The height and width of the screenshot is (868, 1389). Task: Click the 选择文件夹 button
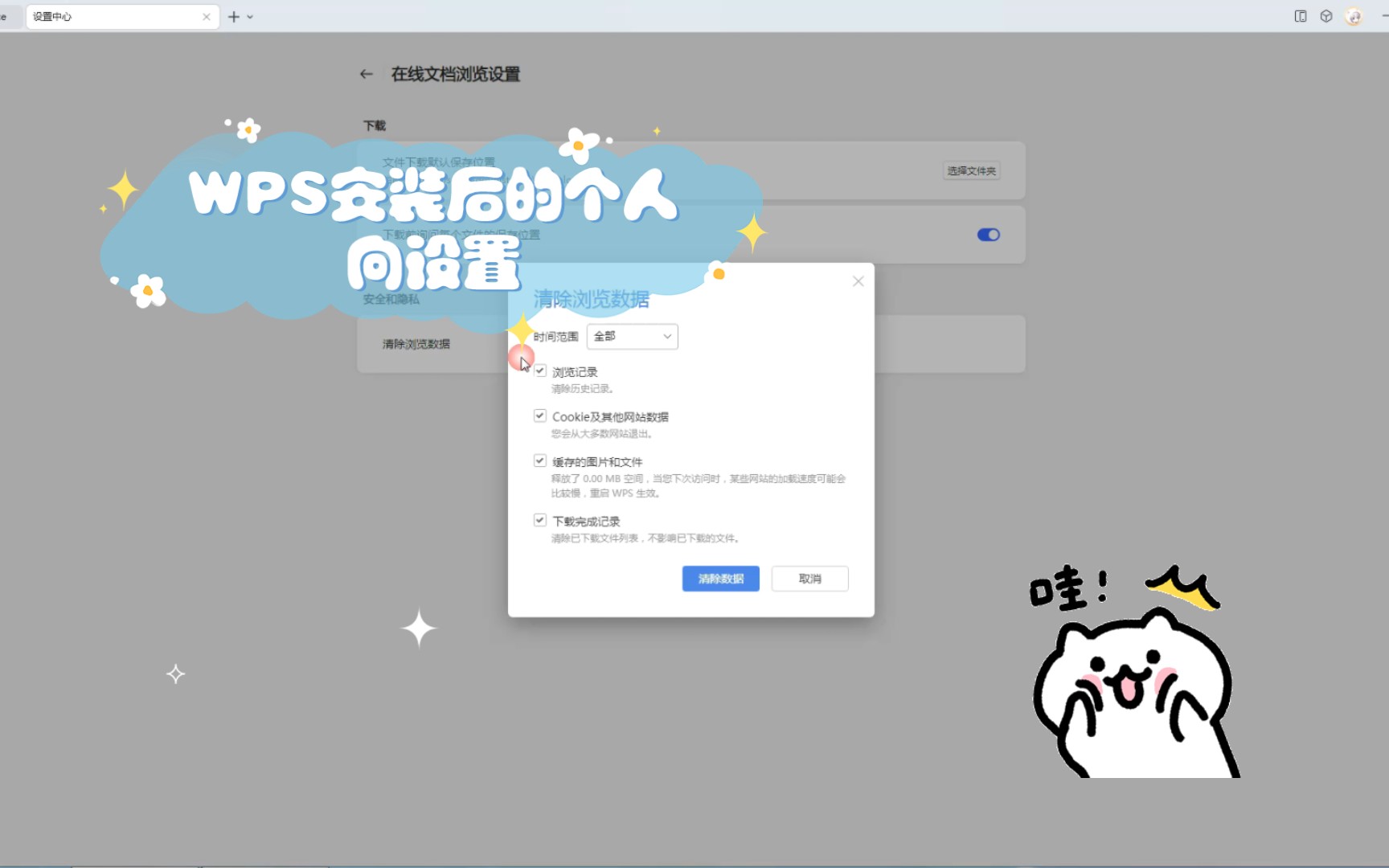point(970,170)
